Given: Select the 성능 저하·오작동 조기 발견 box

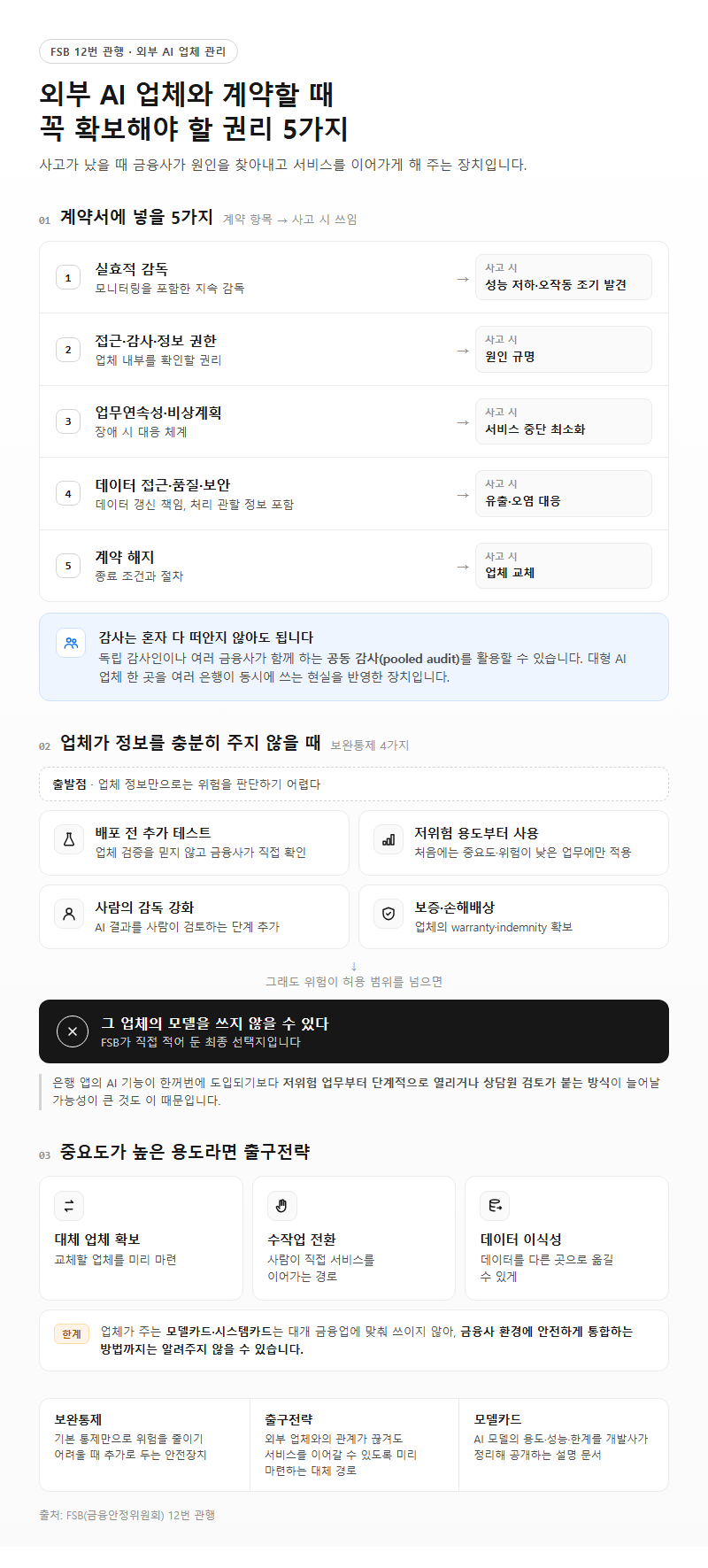Looking at the screenshot, I should (564, 277).
